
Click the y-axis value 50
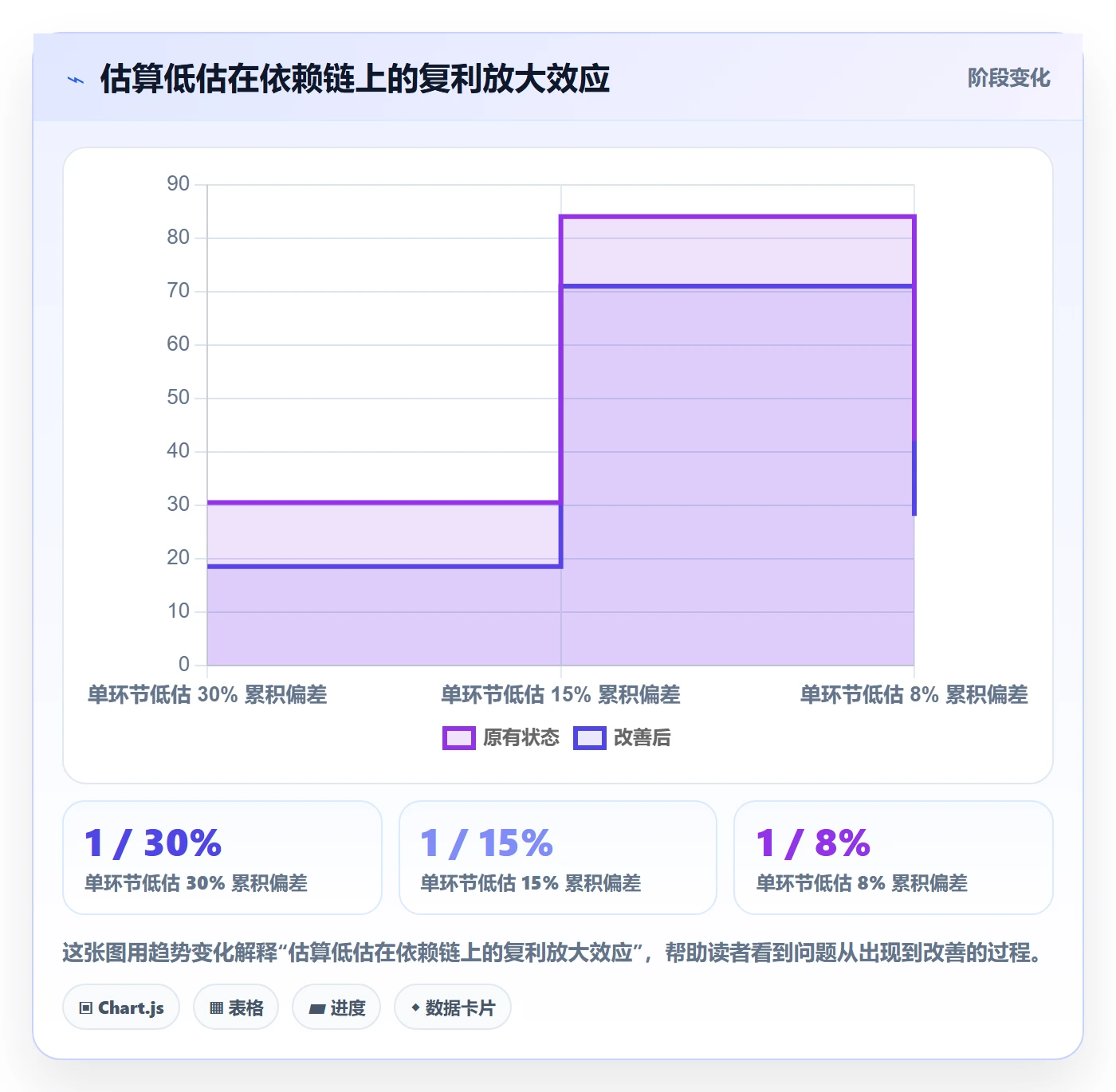click(179, 398)
